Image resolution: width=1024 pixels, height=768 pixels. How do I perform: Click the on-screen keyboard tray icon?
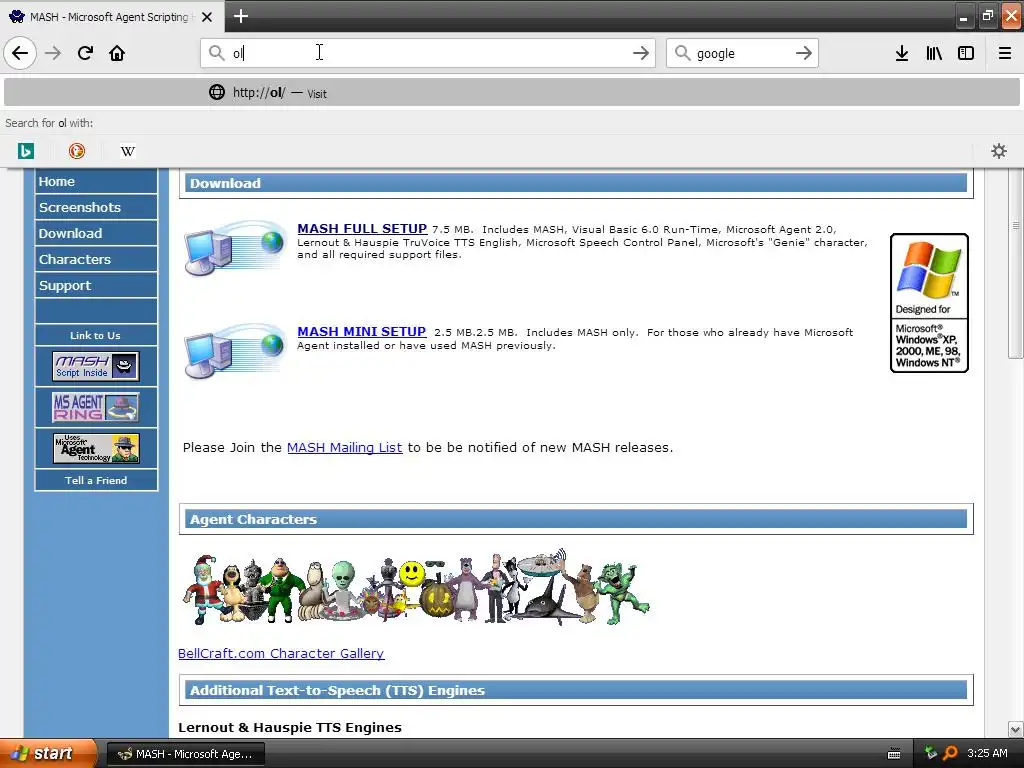895,754
